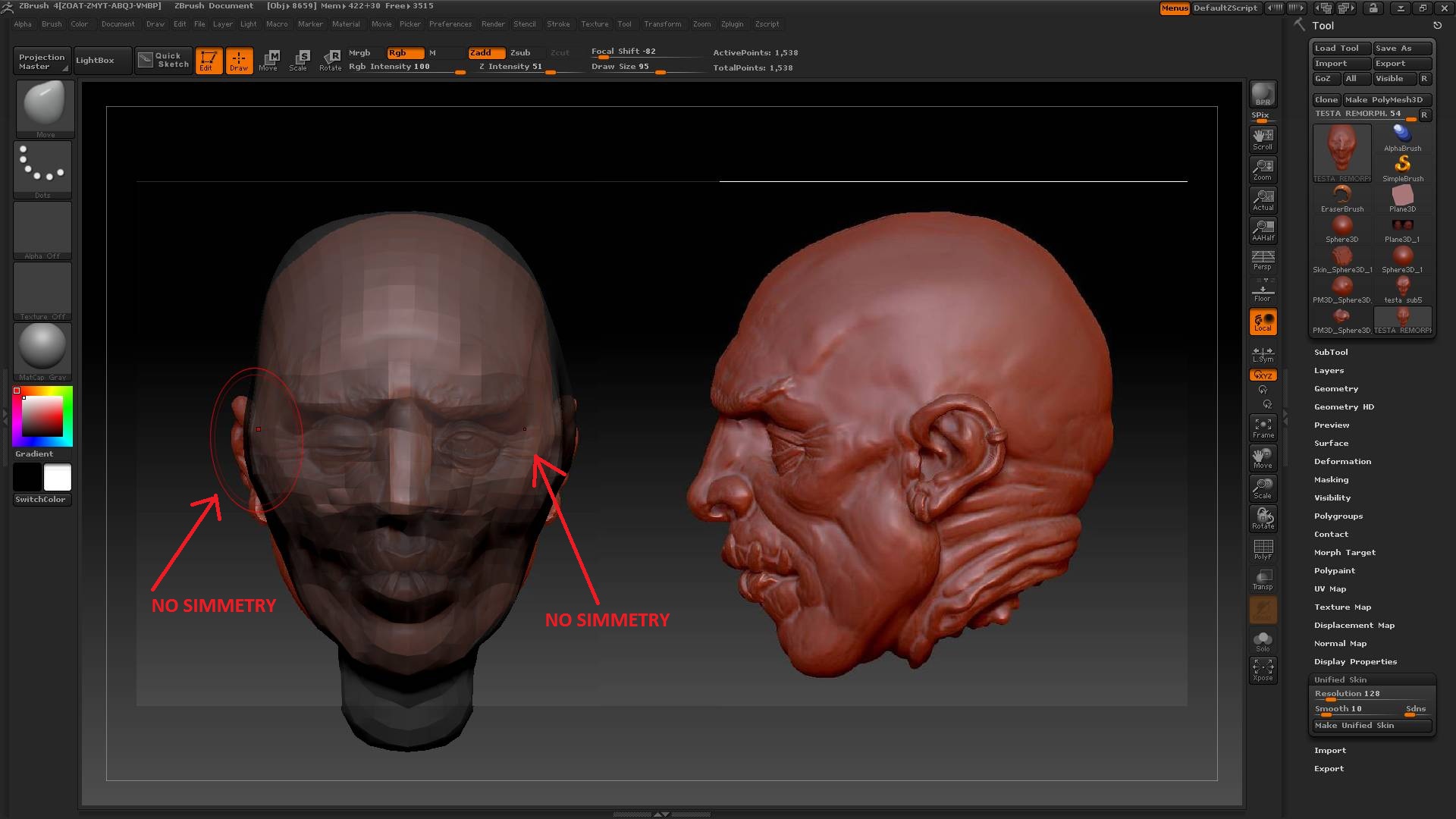Toggle Solo mode
Screen dimensions: 1456x819
1263,642
